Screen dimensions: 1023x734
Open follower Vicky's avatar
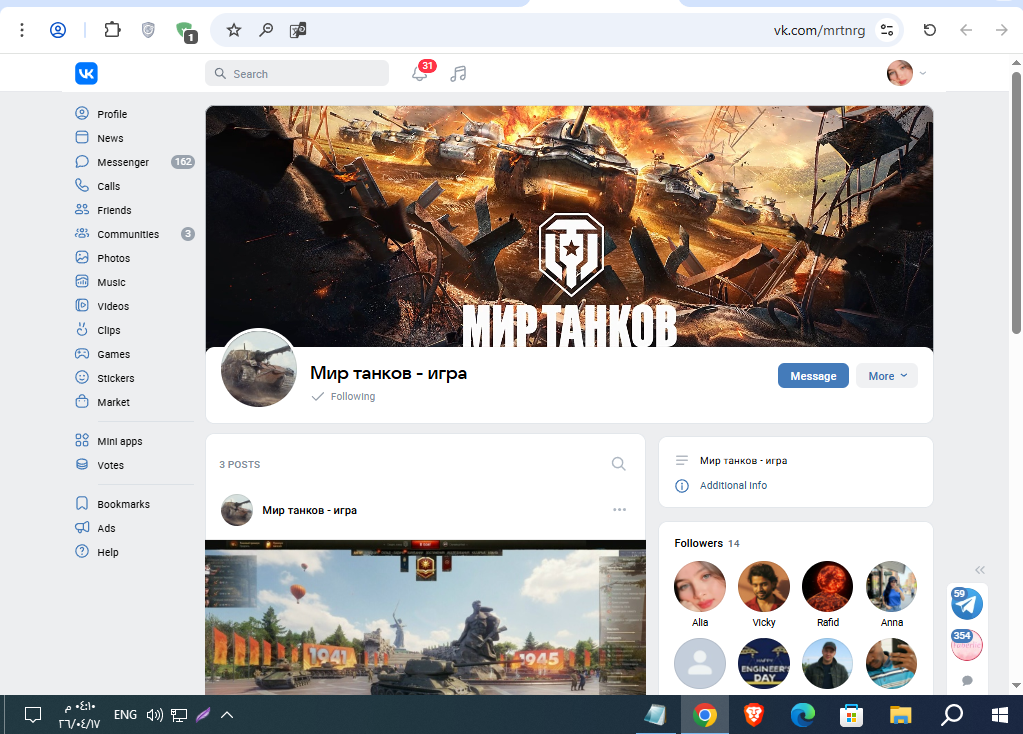pyautogui.click(x=763, y=586)
